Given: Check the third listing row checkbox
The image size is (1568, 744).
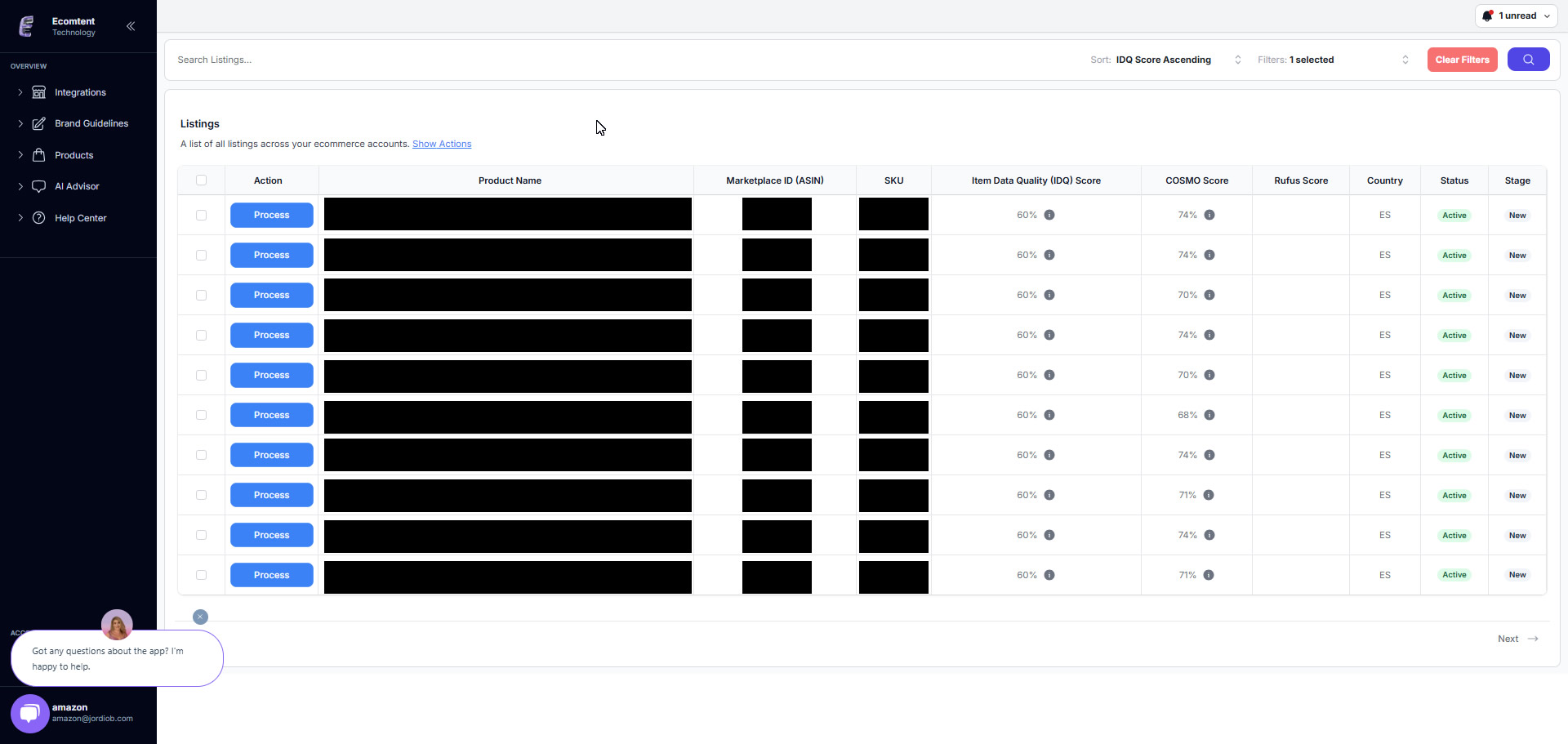Looking at the screenshot, I should coord(201,295).
